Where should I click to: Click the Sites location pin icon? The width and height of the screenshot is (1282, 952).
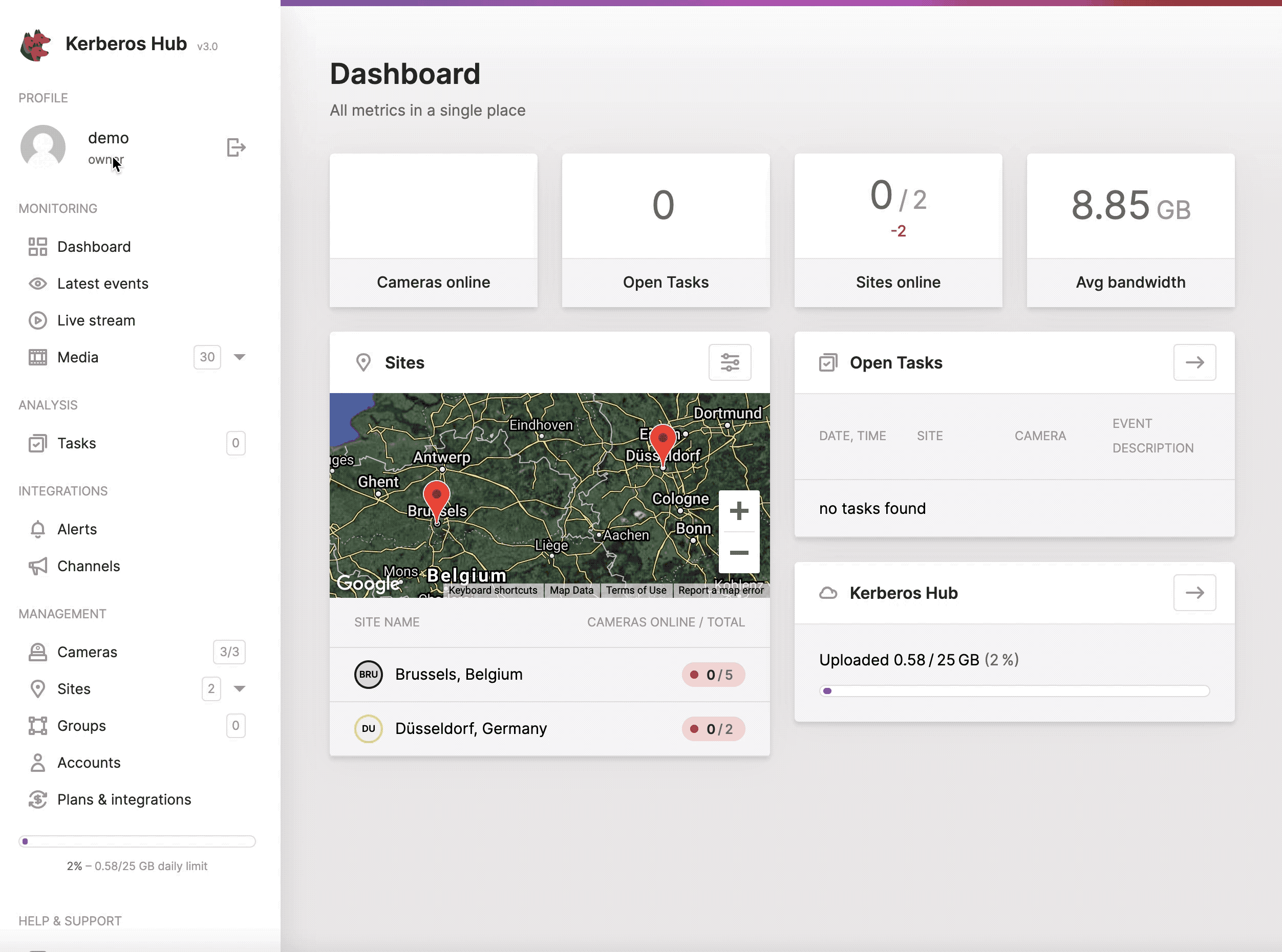364,362
